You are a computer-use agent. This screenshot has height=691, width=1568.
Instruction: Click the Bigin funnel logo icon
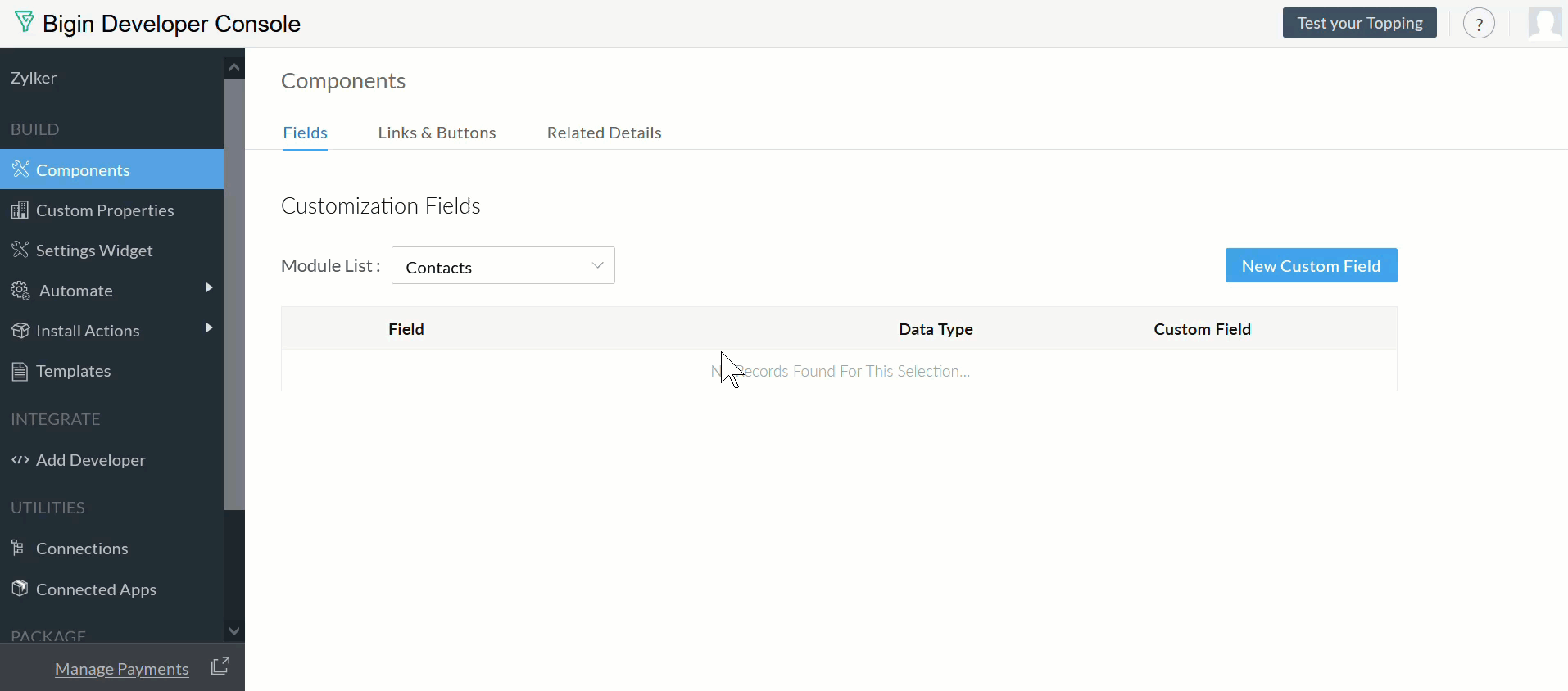pos(25,22)
